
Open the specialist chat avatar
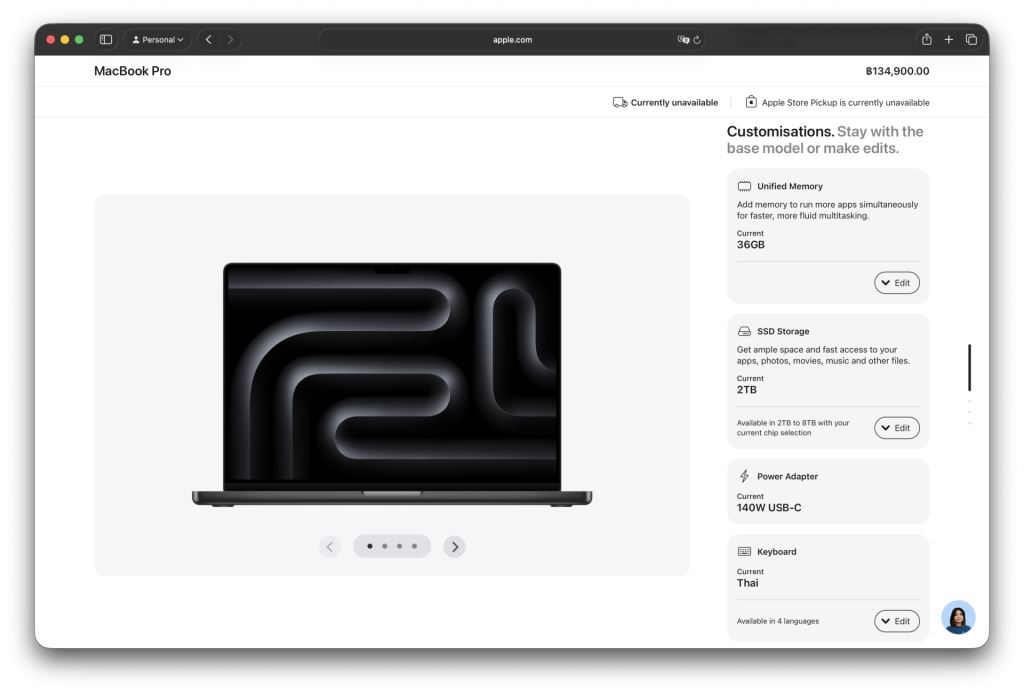(x=958, y=617)
